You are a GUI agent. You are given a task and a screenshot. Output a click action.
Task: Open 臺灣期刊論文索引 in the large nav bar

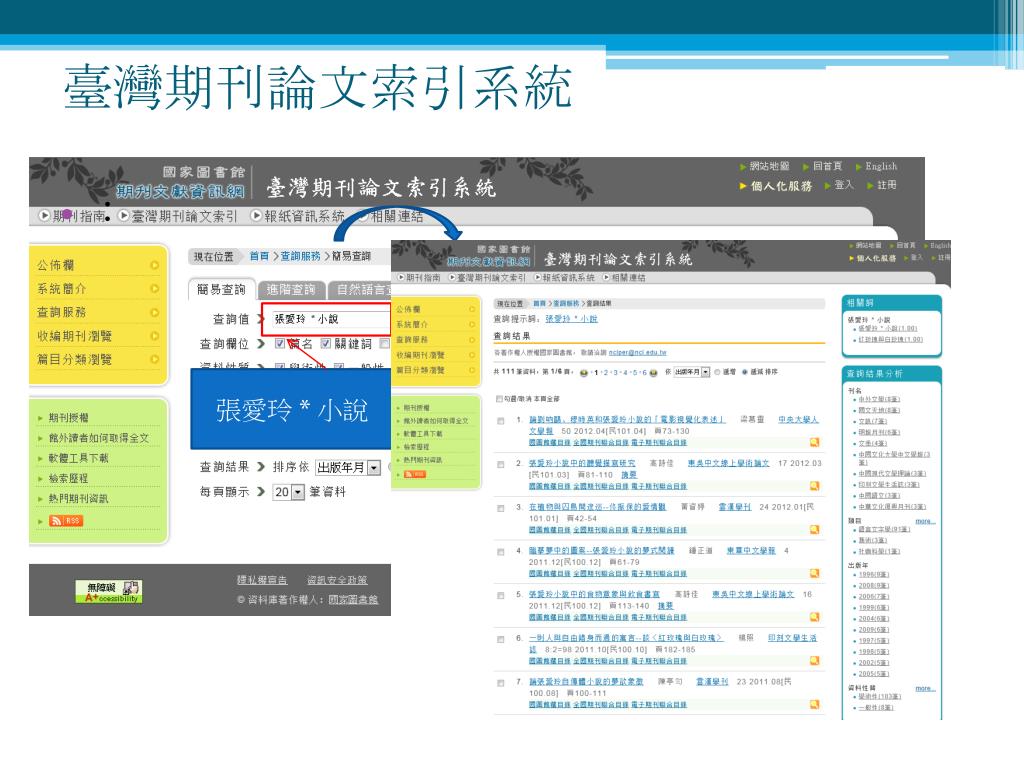pyautogui.click(x=185, y=216)
